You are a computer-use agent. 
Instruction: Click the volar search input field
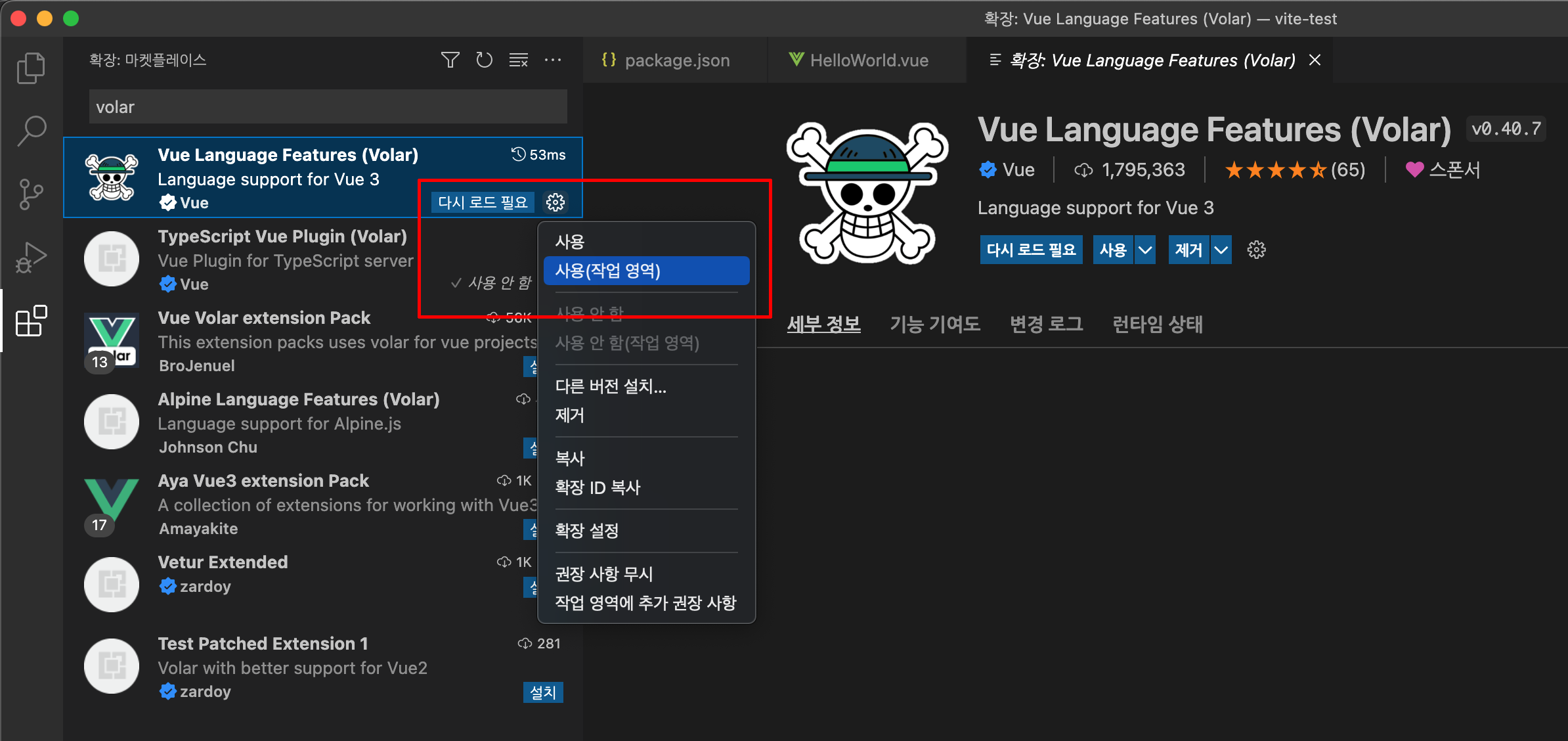(x=328, y=107)
